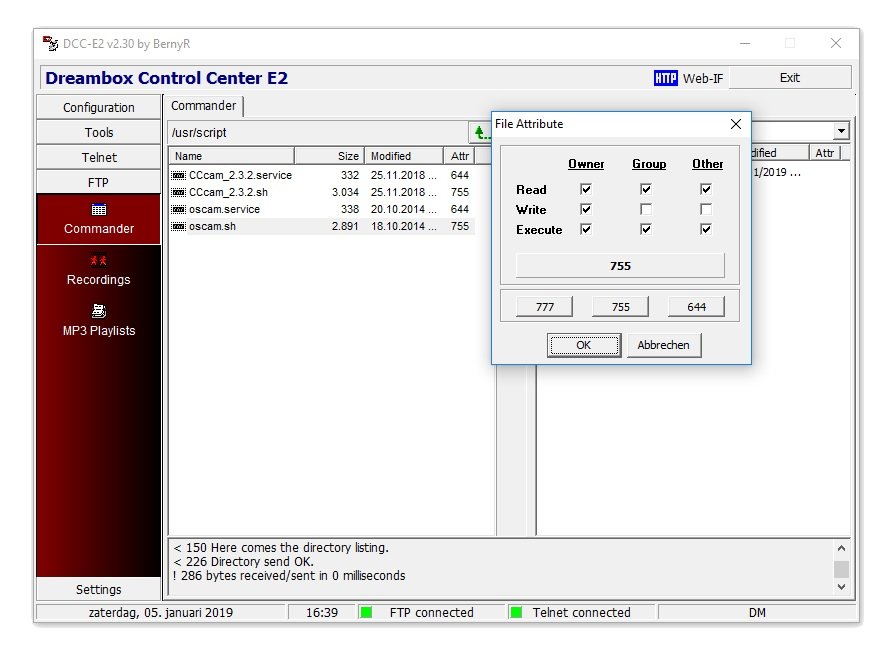
Task: Select the Commander tab
Action: (x=204, y=106)
